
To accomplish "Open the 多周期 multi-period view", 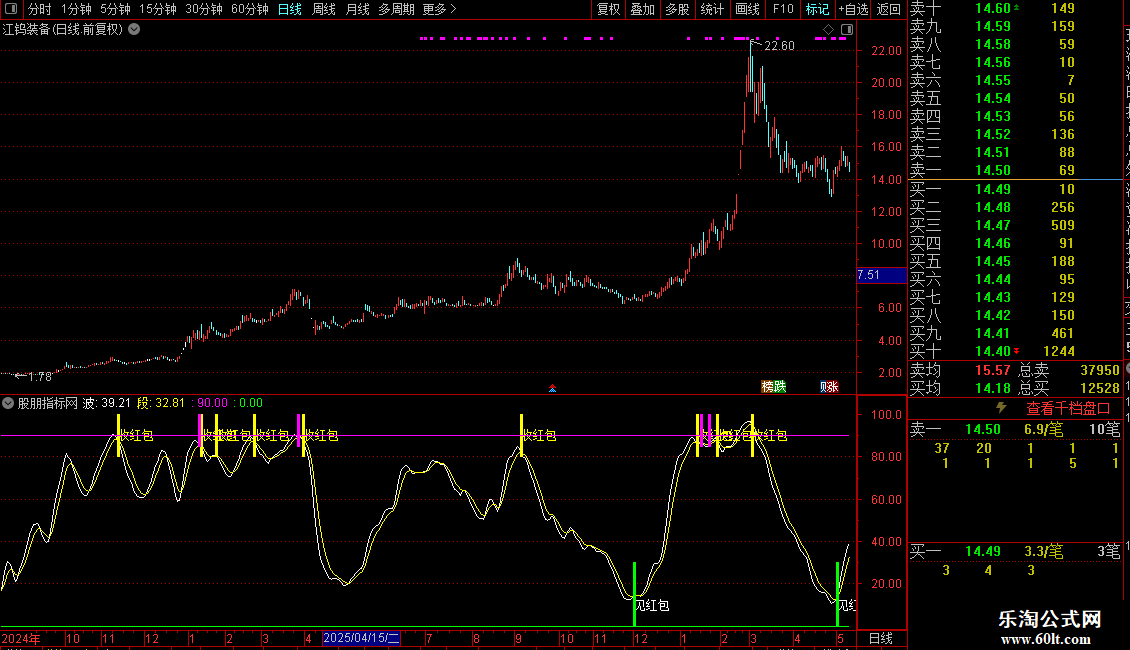I will point(396,9).
